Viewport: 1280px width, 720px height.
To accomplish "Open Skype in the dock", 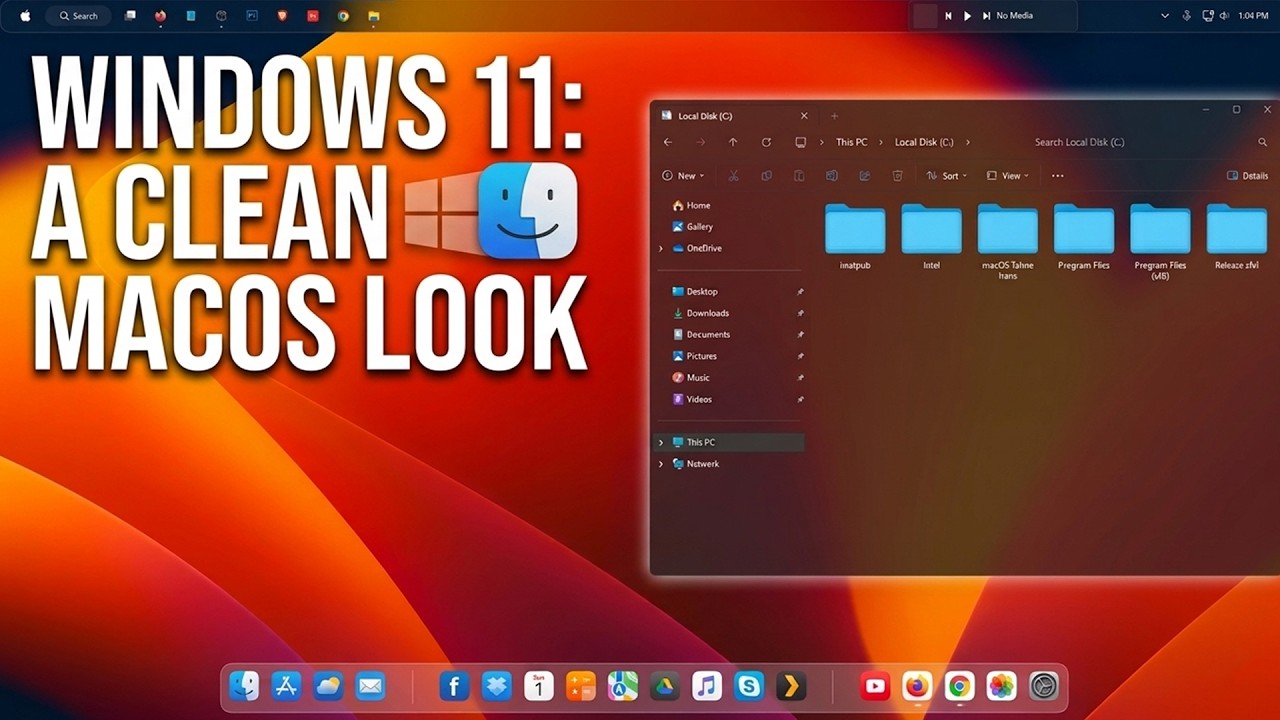I will click(748, 686).
